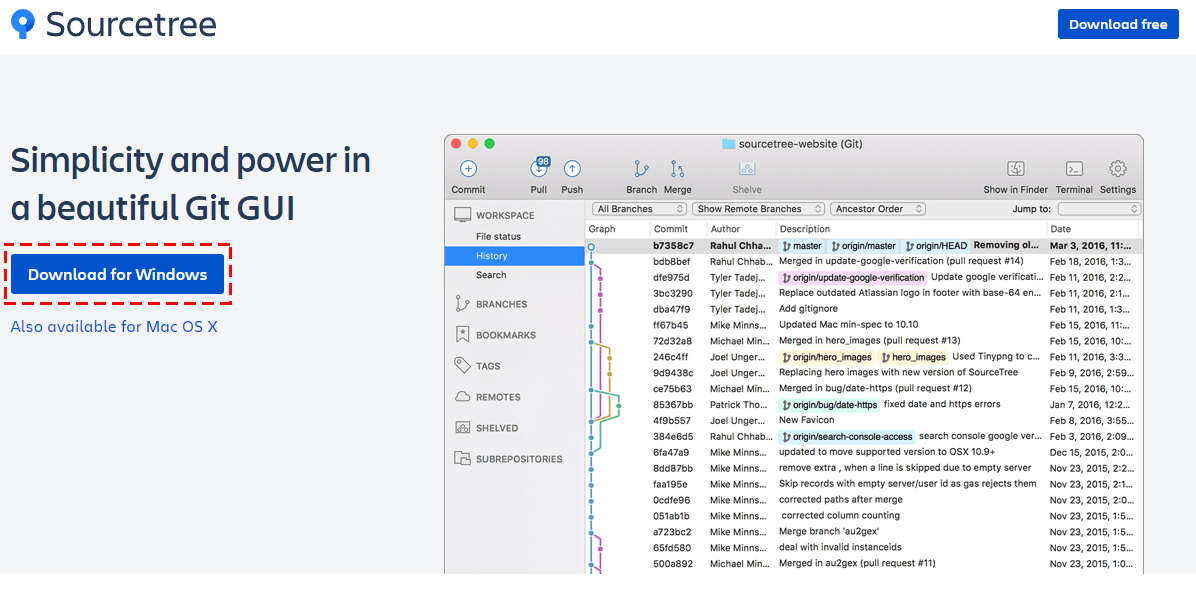Click the hero_images local branch tag
The height and width of the screenshot is (604, 1196).
[914, 357]
